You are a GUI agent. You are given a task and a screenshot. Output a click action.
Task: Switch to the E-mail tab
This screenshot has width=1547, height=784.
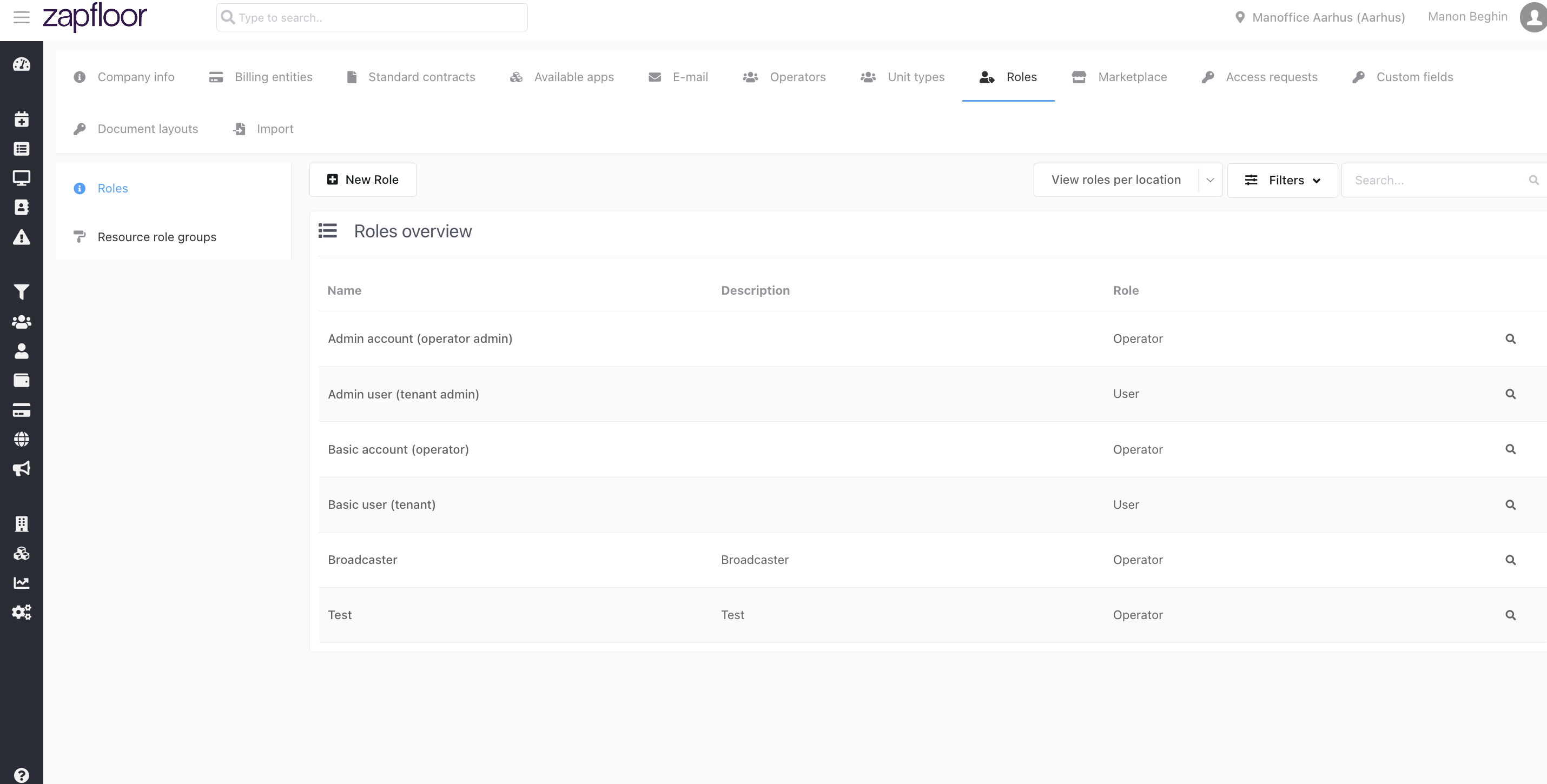click(678, 77)
